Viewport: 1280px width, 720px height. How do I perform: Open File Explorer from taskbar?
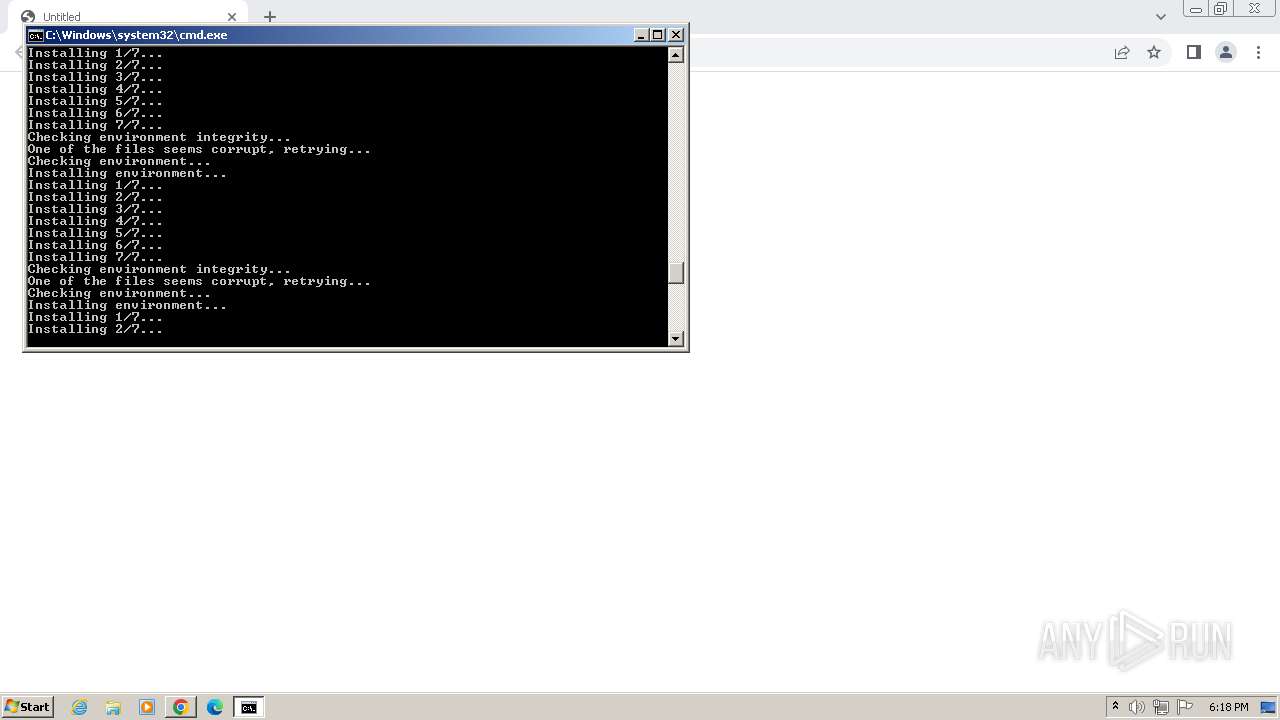point(113,707)
